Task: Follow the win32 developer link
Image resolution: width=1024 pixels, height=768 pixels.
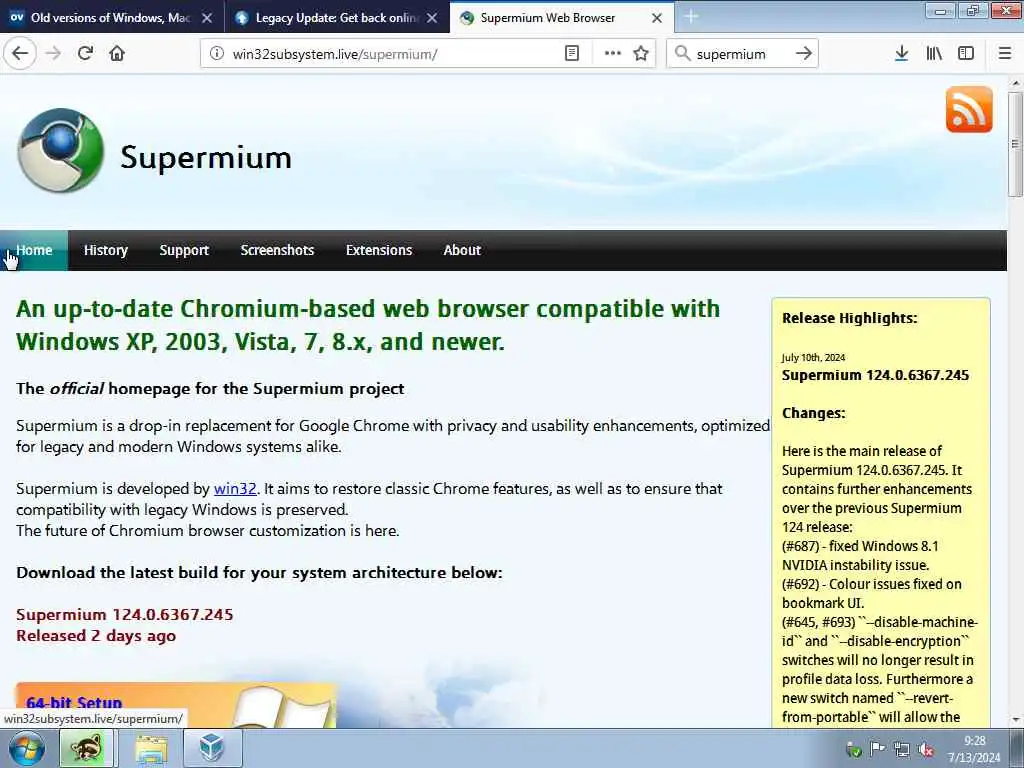Action: [x=235, y=488]
